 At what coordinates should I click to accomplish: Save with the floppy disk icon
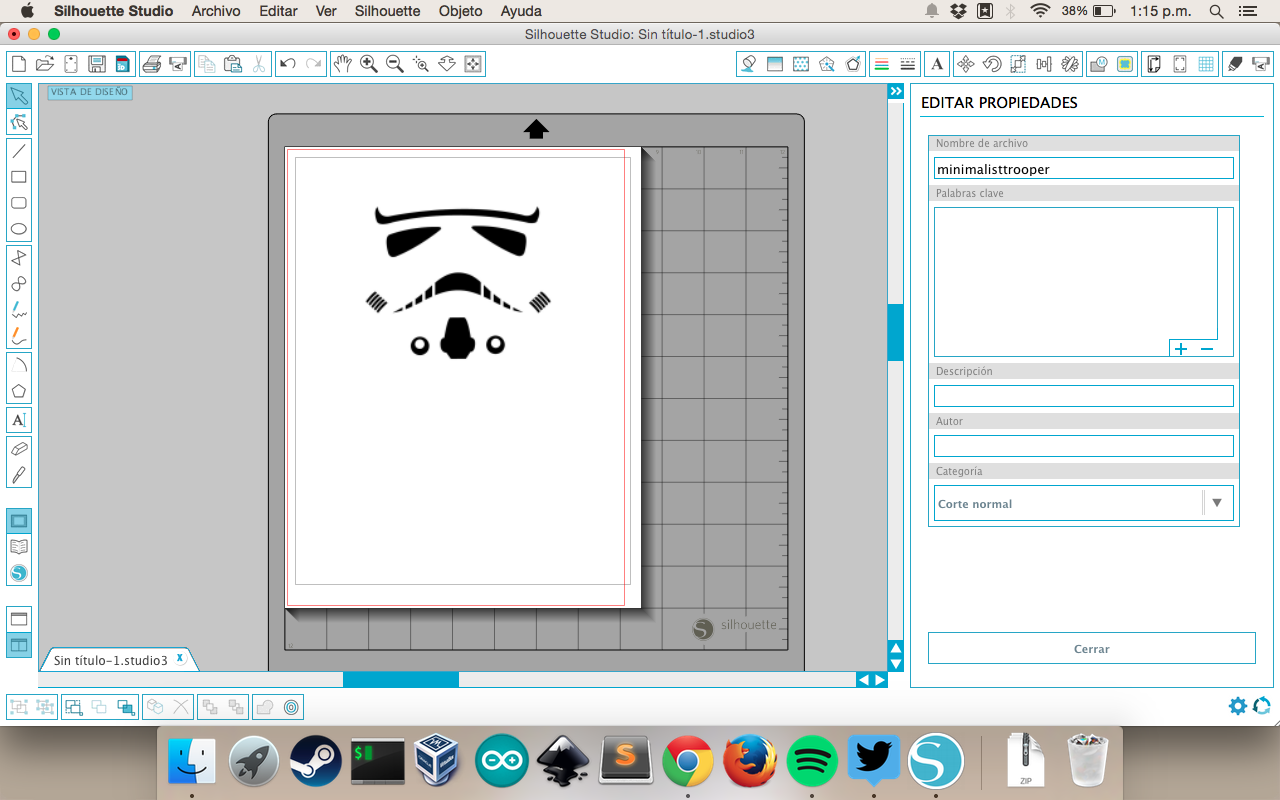point(96,64)
